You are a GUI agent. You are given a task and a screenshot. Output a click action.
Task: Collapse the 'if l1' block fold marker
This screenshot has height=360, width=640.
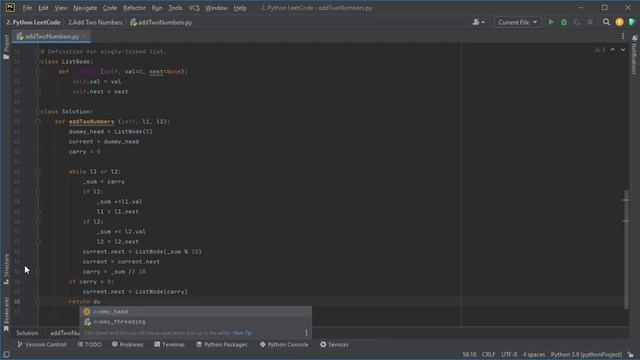pos(38,191)
